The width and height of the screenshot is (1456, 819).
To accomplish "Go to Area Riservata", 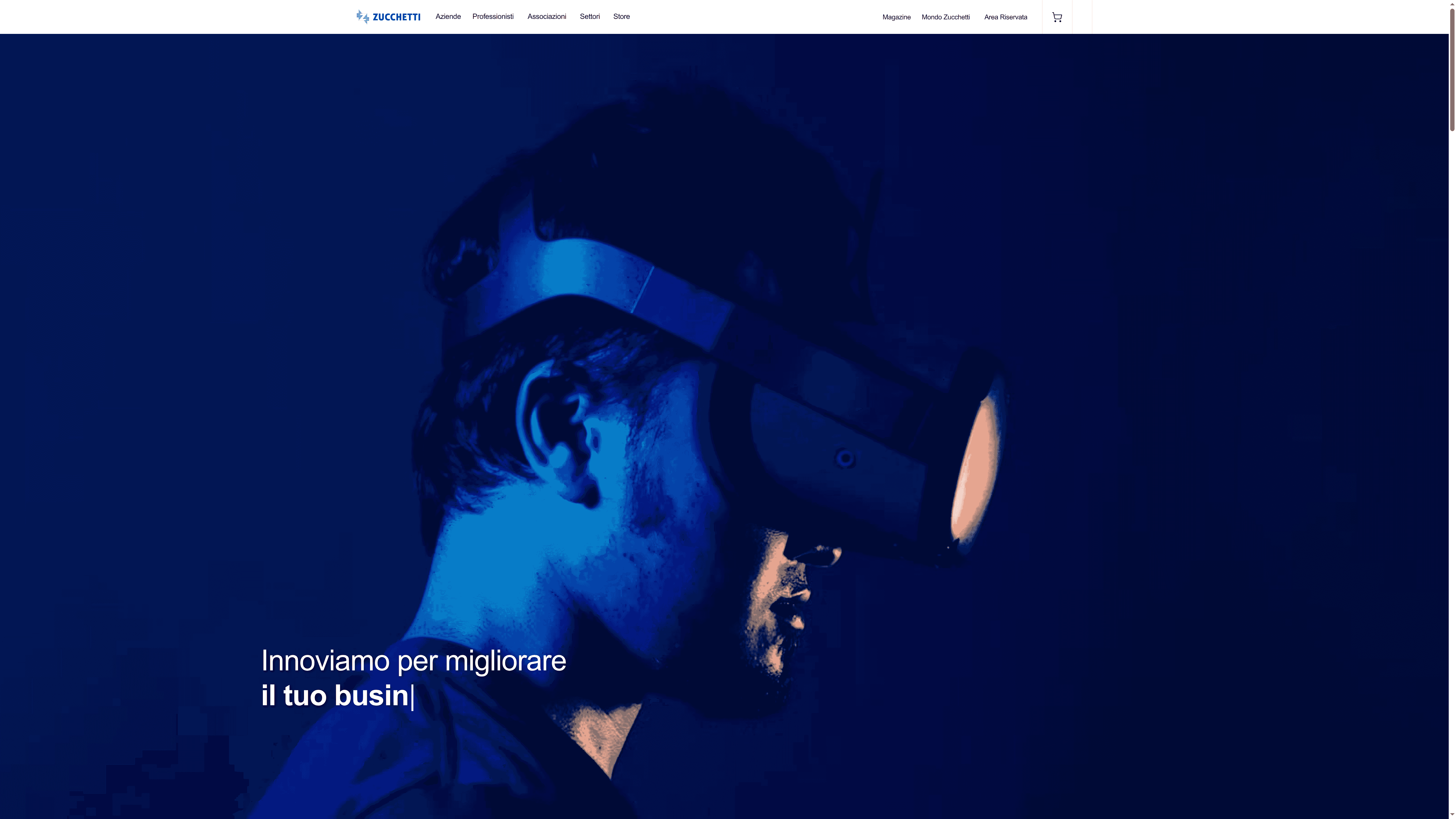I will tap(1005, 17).
